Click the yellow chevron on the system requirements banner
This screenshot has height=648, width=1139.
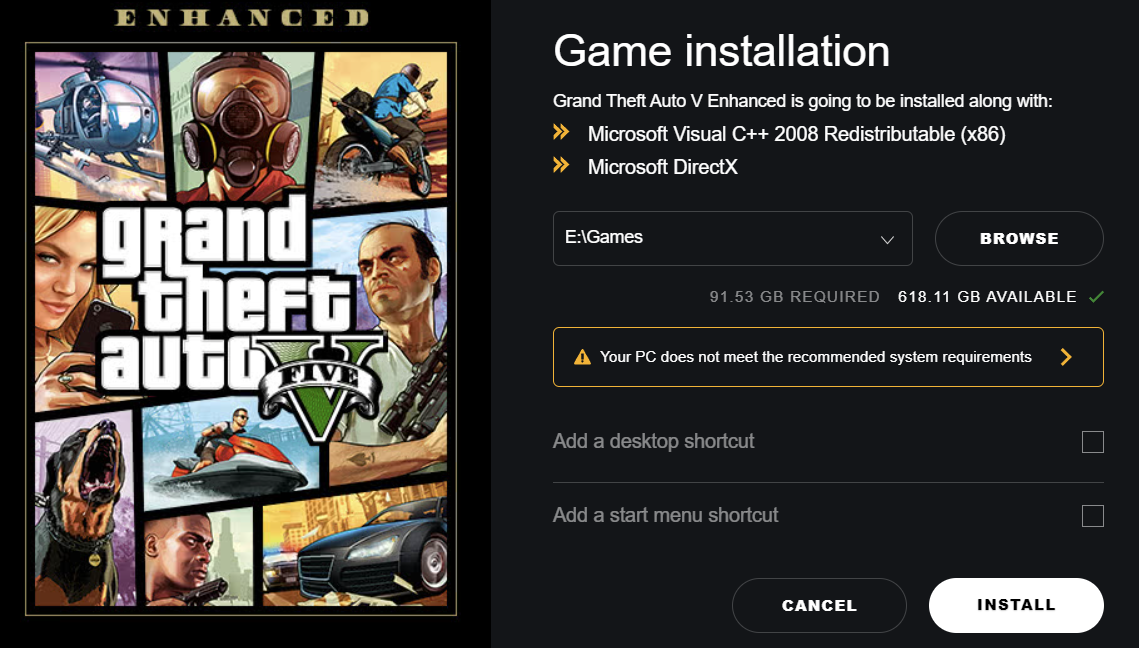pyautogui.click(x=1066, y=356)
